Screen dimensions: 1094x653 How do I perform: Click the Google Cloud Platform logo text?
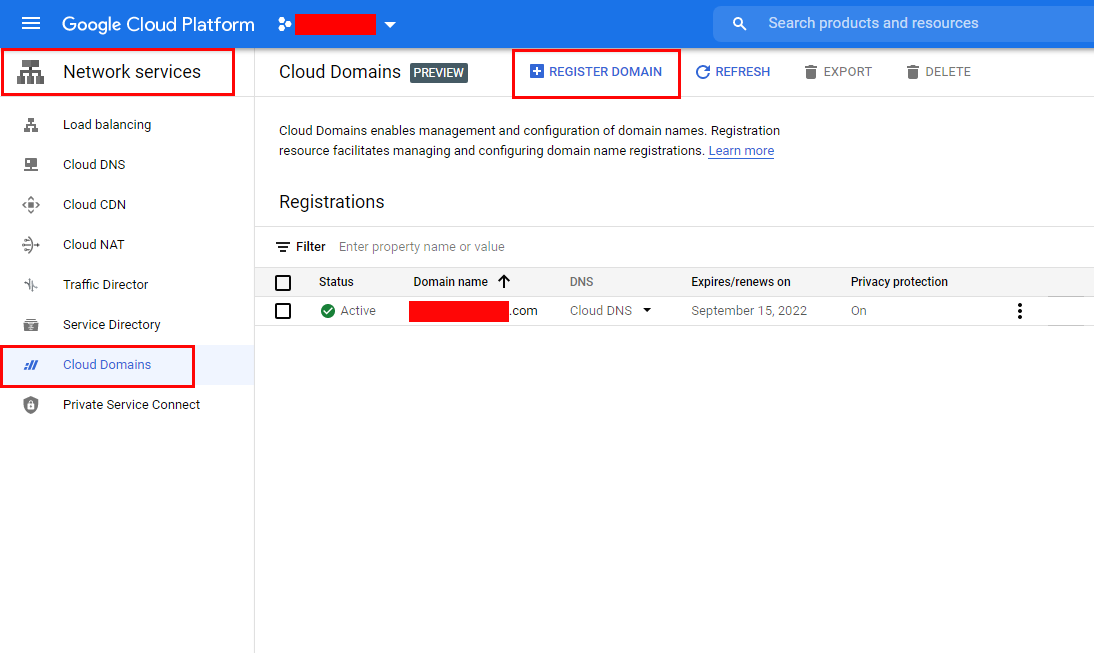point(158,24)
